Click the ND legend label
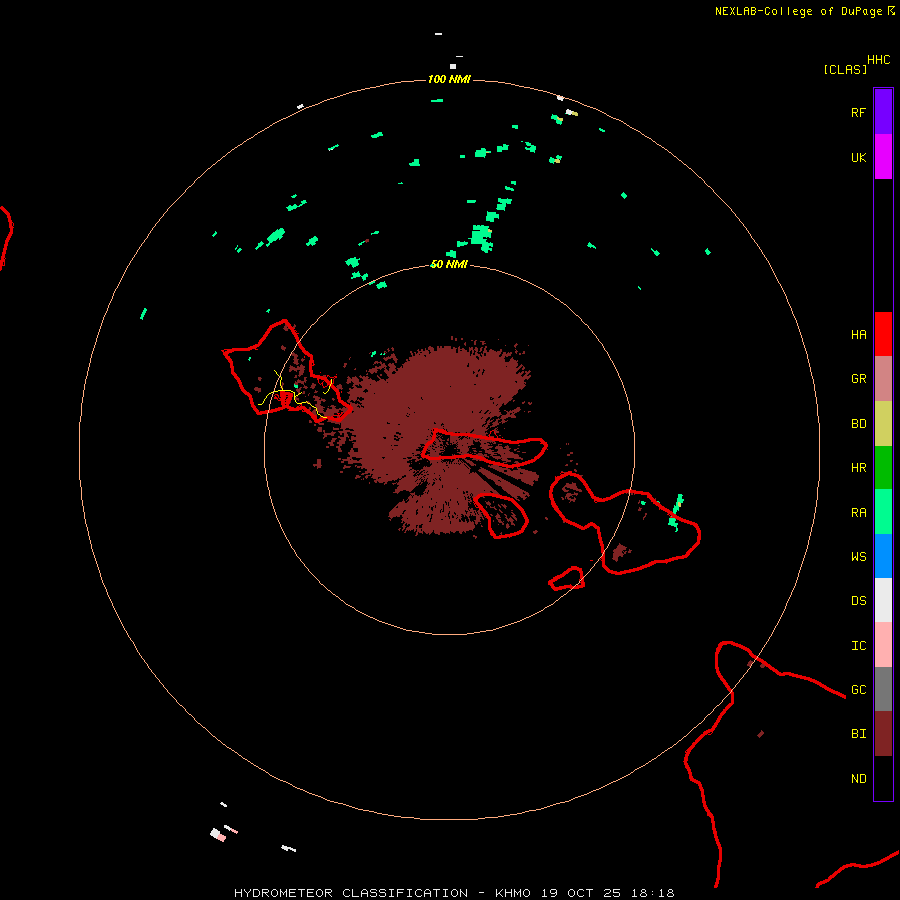Screen dimensions: 900x900 [858, 778]
